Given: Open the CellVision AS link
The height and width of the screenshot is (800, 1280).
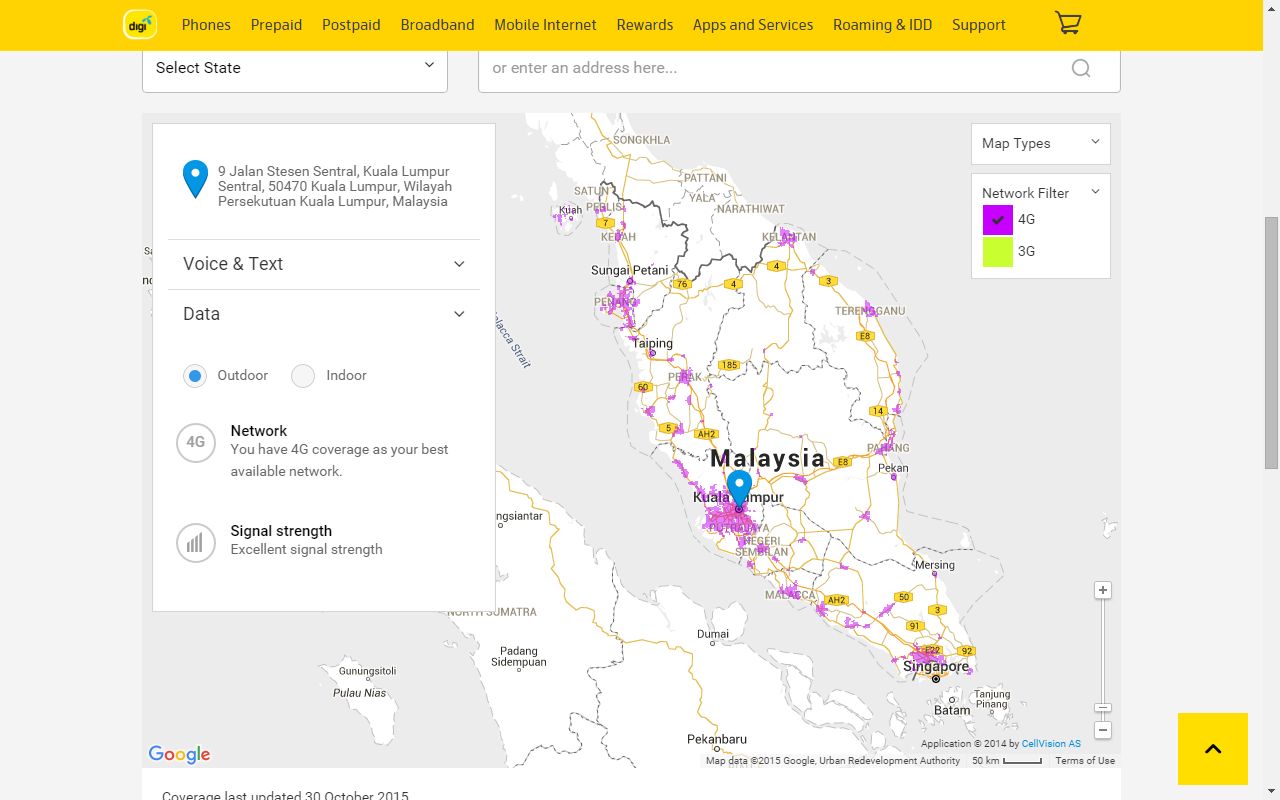Looking at the screenshot, I should 1051,744.
